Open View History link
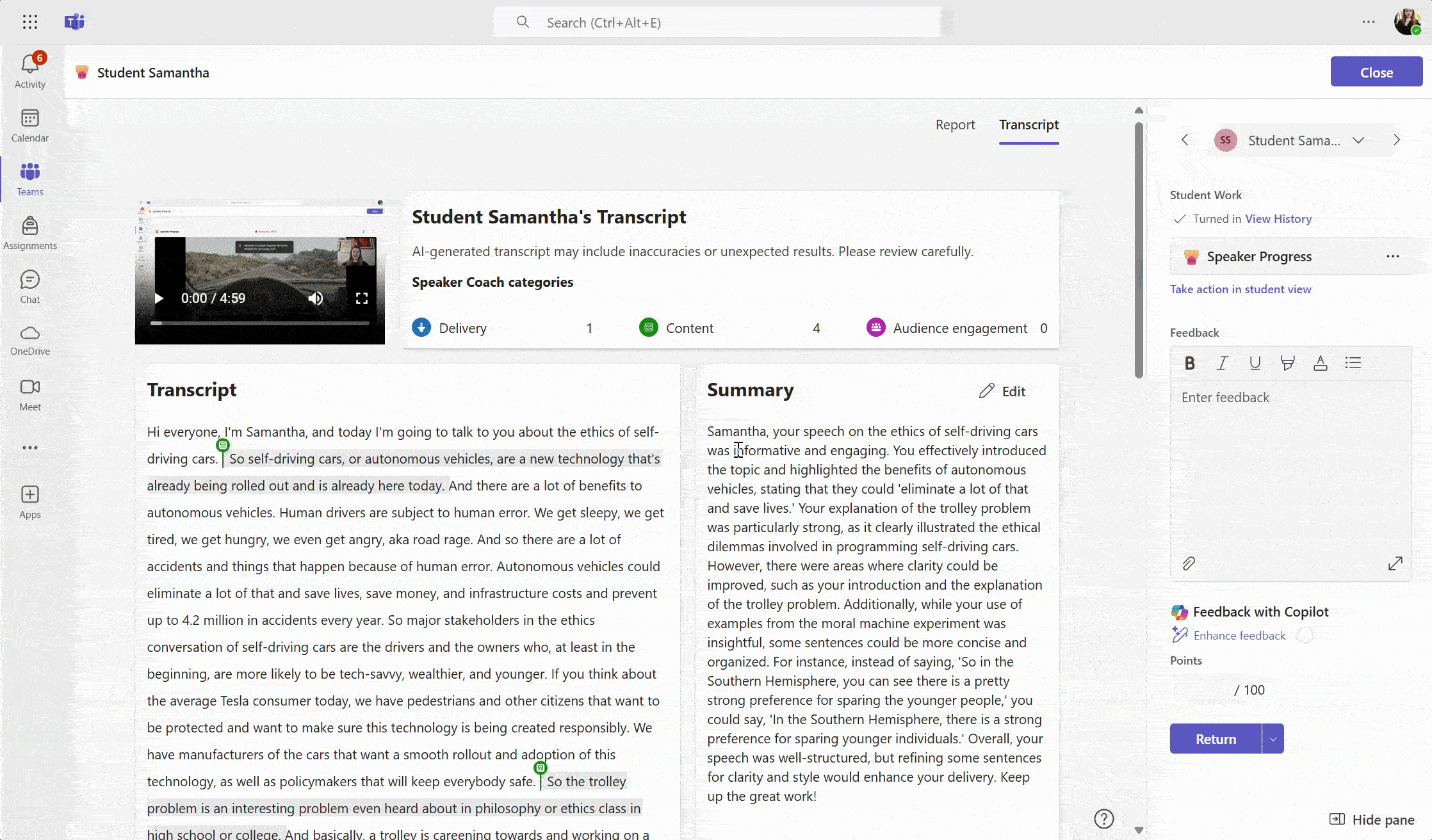This screenshot has height=840, width=1432. pos(1278,219)
